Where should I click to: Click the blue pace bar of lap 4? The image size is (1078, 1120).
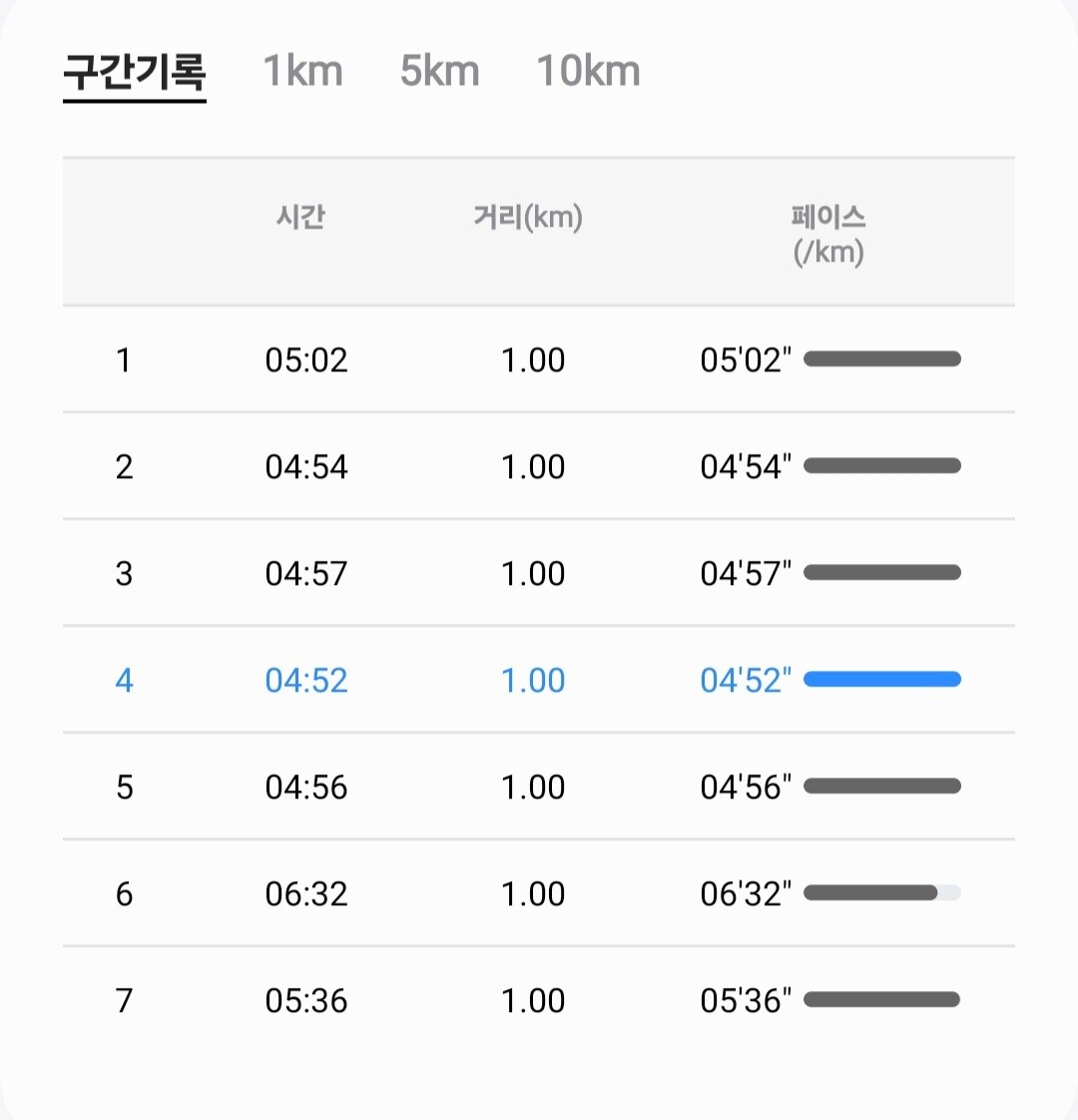coord(882,680)
